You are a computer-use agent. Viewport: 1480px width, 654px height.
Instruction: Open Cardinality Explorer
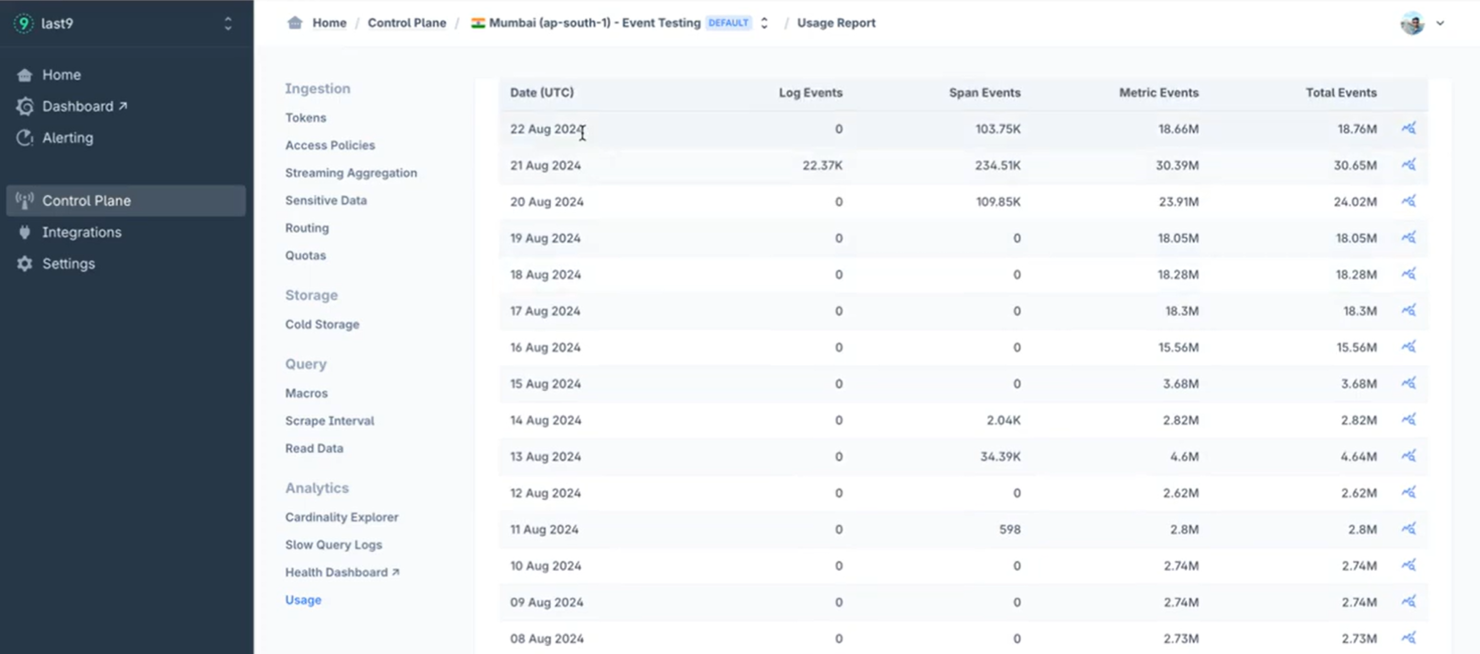click(341, 517)
